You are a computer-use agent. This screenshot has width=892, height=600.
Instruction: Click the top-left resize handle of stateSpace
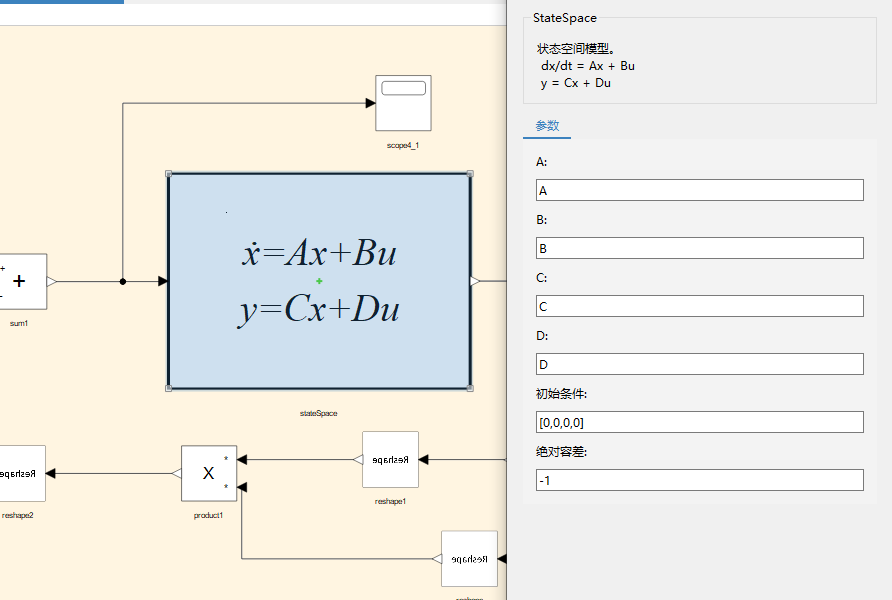(168, 173)
